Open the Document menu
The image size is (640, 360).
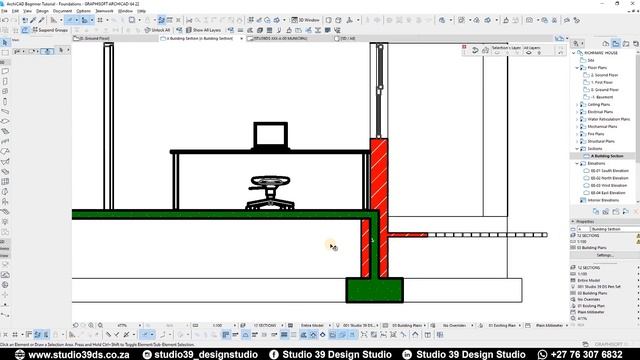[x=62, y=11]
